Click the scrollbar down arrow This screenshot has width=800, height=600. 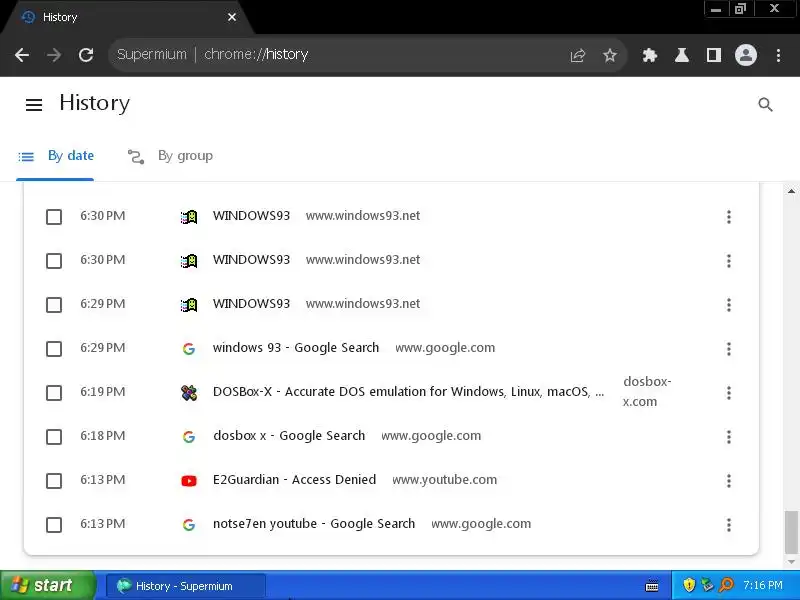[x=791, y=562]
